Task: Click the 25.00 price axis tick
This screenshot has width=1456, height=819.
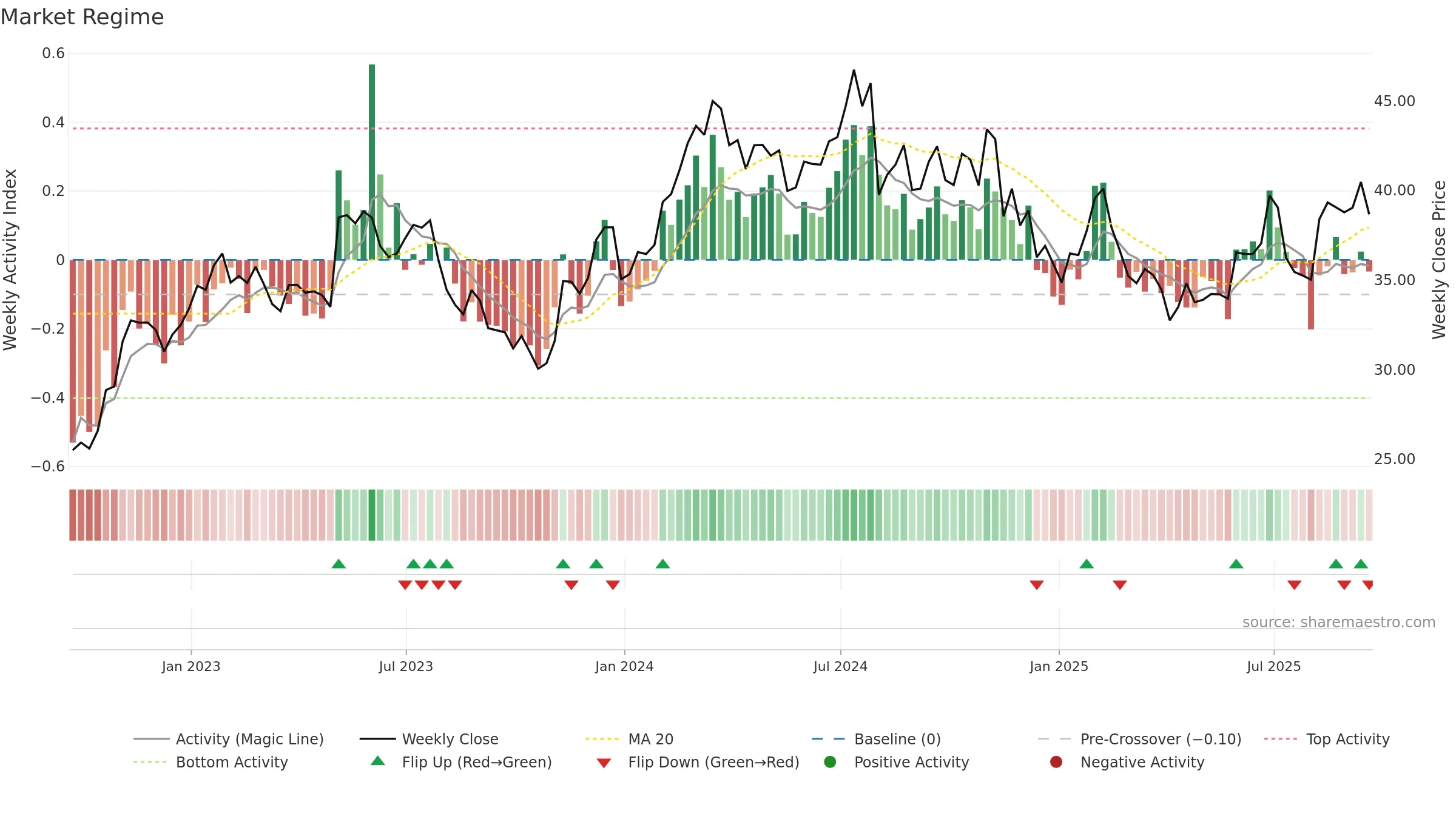Action: (1394, 459)
